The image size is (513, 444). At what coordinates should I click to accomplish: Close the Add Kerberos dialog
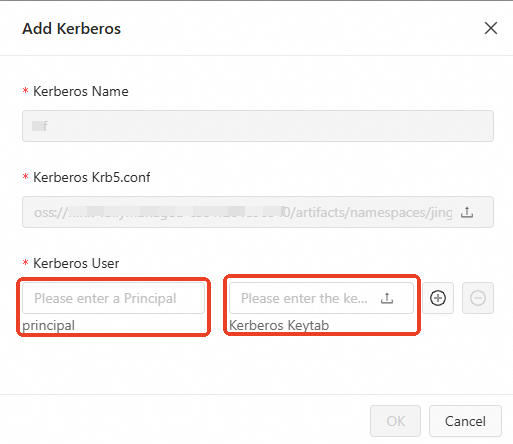pyautogui.click(x=491, y=28)
